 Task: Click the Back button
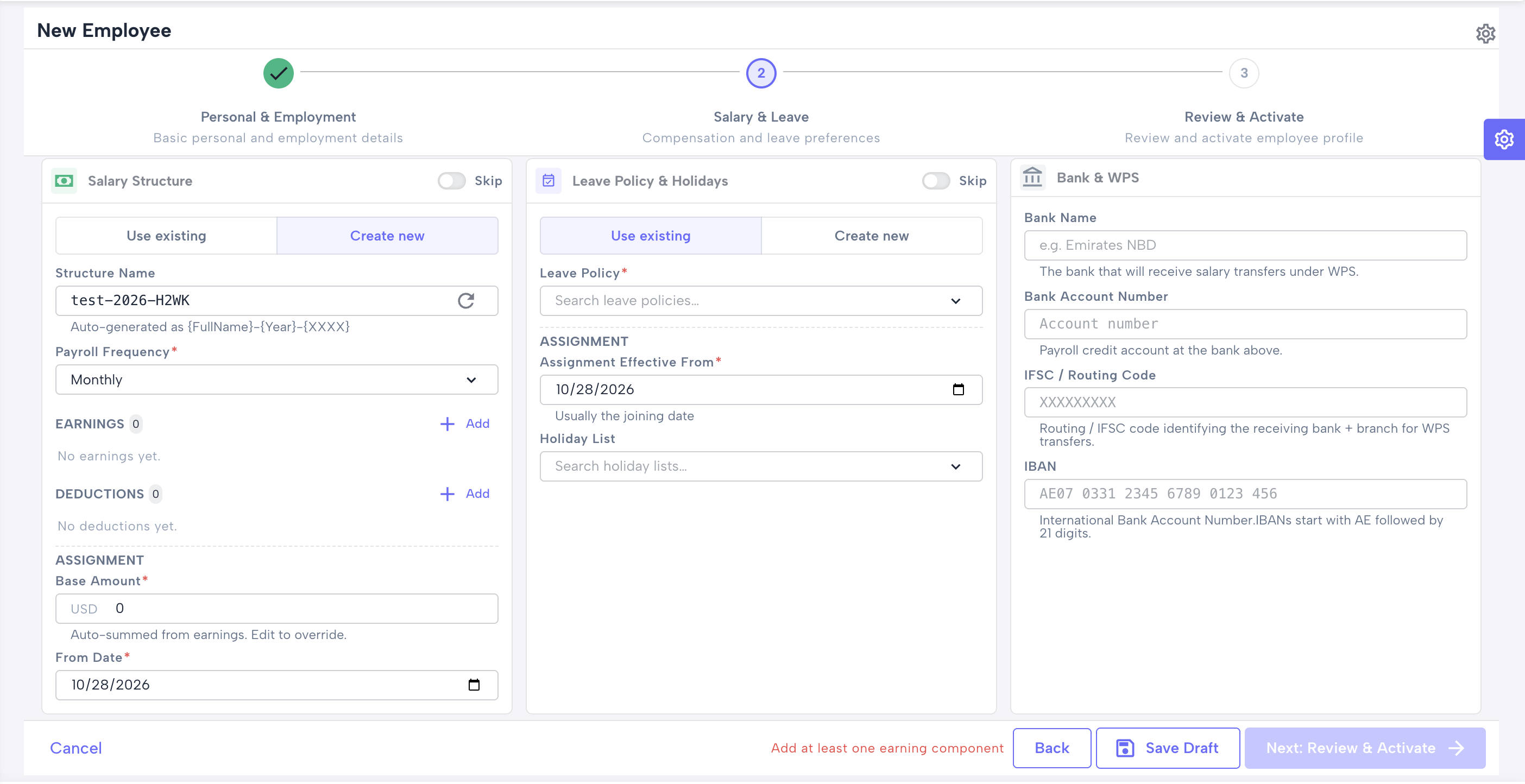coord(1051,749)
